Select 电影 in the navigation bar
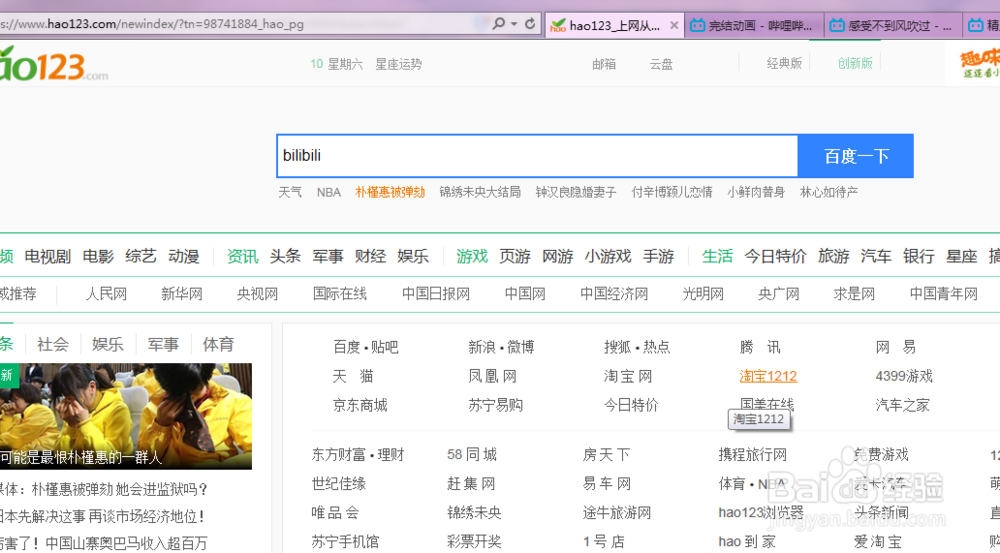Screen dimensions: 1000x553 (98, 256)
